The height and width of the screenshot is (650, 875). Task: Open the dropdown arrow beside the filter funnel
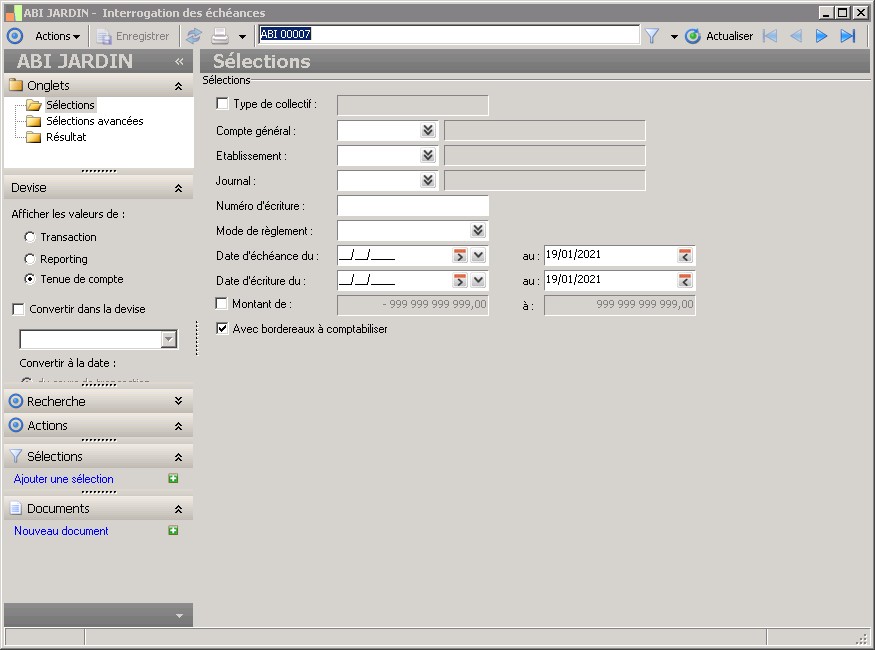tap(674, 37)
